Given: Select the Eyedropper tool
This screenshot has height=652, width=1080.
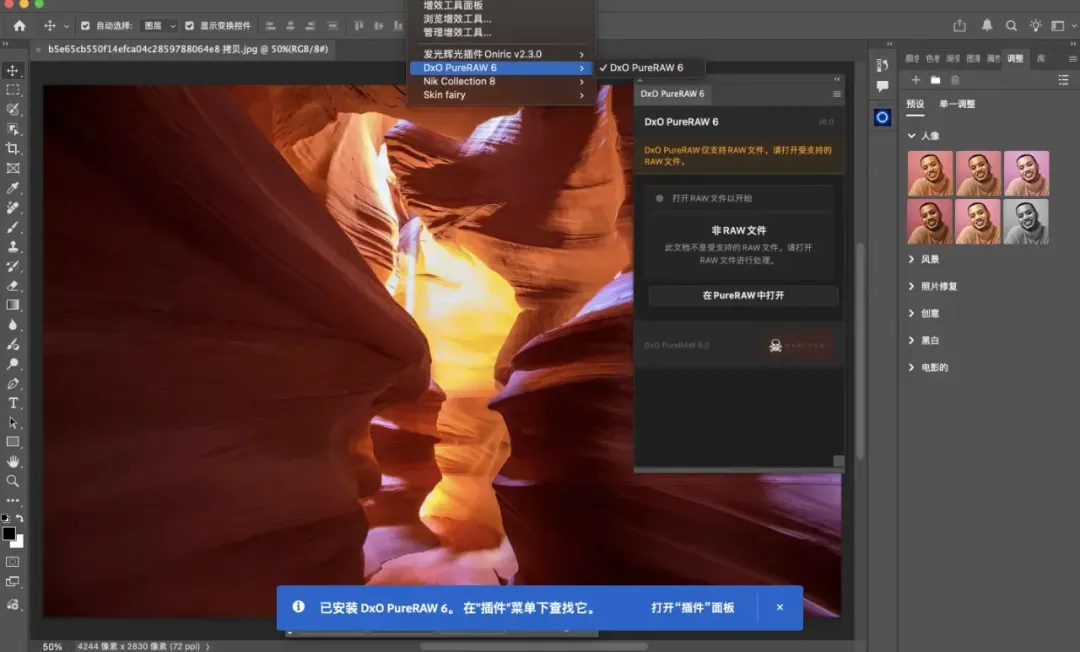Looking at the screenshot, I should [12, 188].
